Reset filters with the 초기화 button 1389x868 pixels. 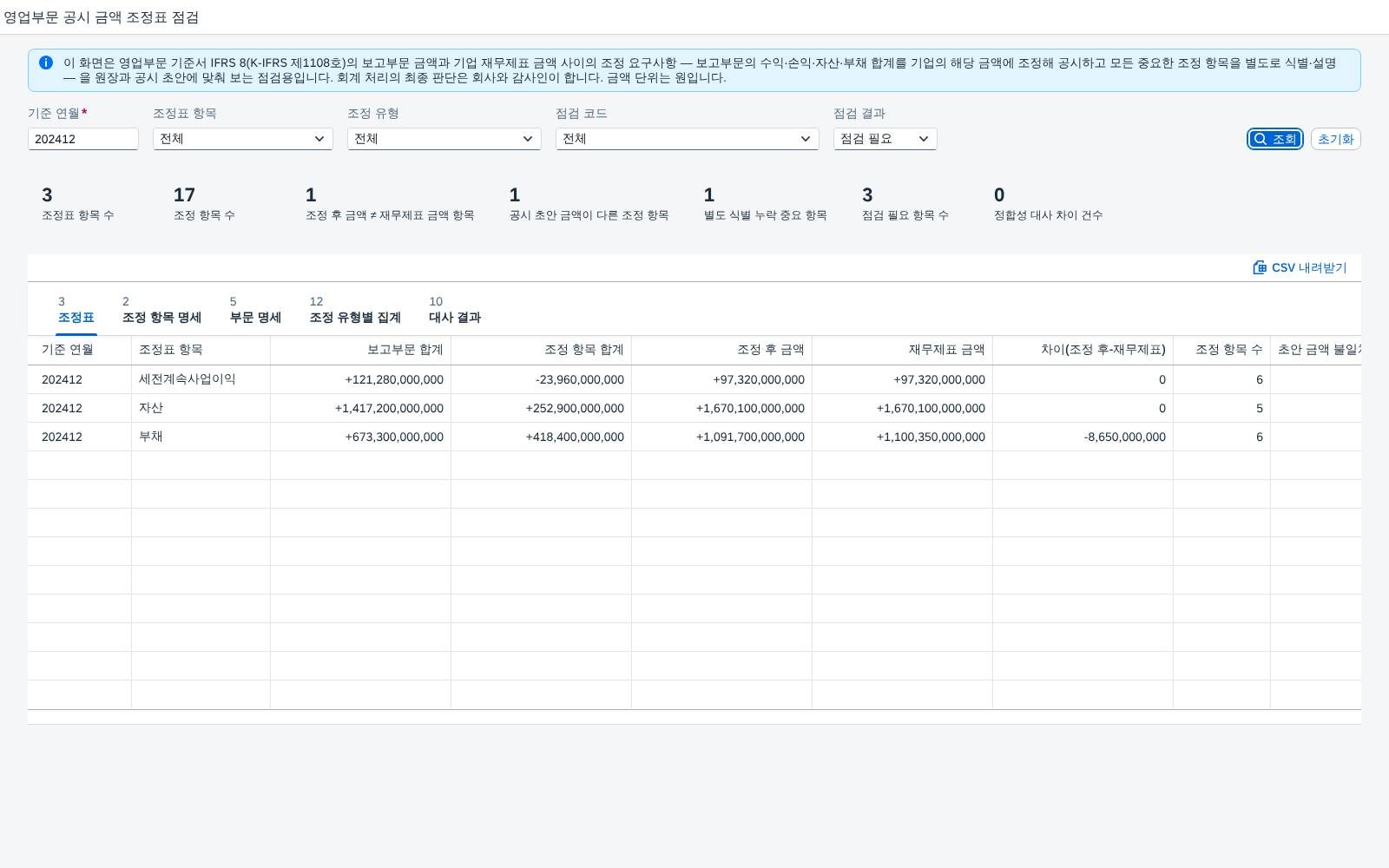click(1335, 139)
